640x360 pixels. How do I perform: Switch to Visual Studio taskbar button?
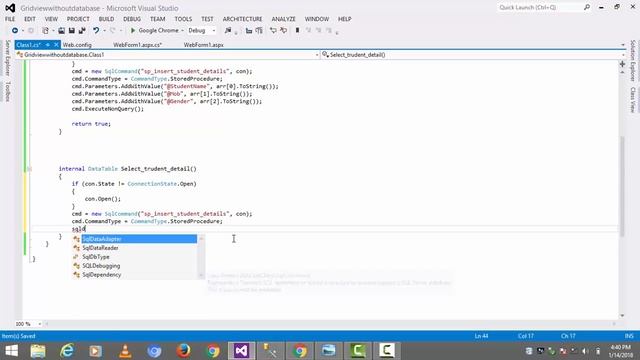241,351
